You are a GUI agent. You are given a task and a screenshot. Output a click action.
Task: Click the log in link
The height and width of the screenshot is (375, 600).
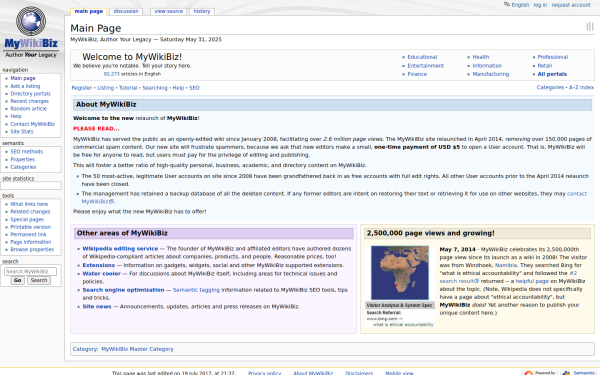pos(540,5)
